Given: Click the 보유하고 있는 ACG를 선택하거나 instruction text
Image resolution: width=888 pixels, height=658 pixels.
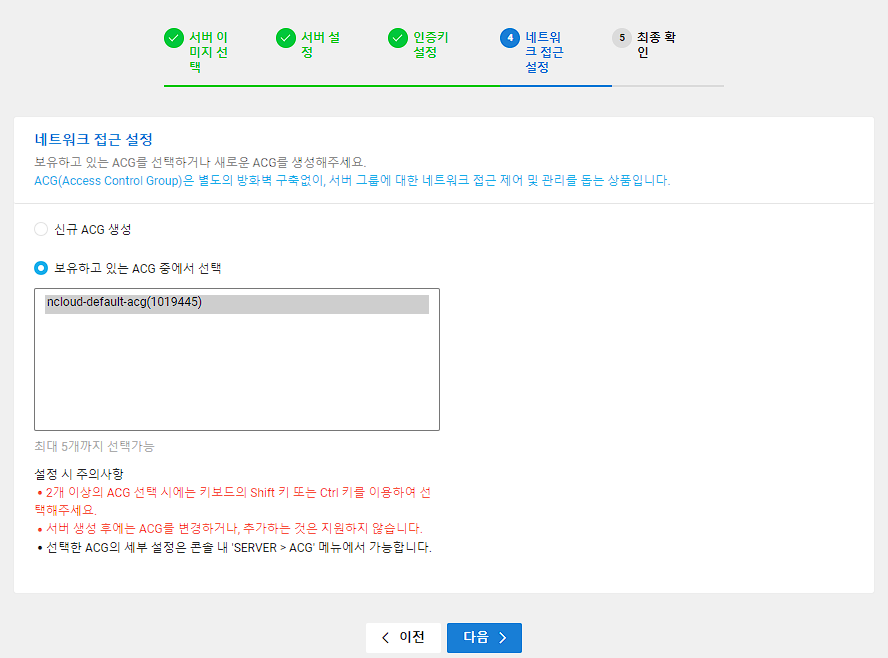Looking at the screenshot, I should (200, 163).
